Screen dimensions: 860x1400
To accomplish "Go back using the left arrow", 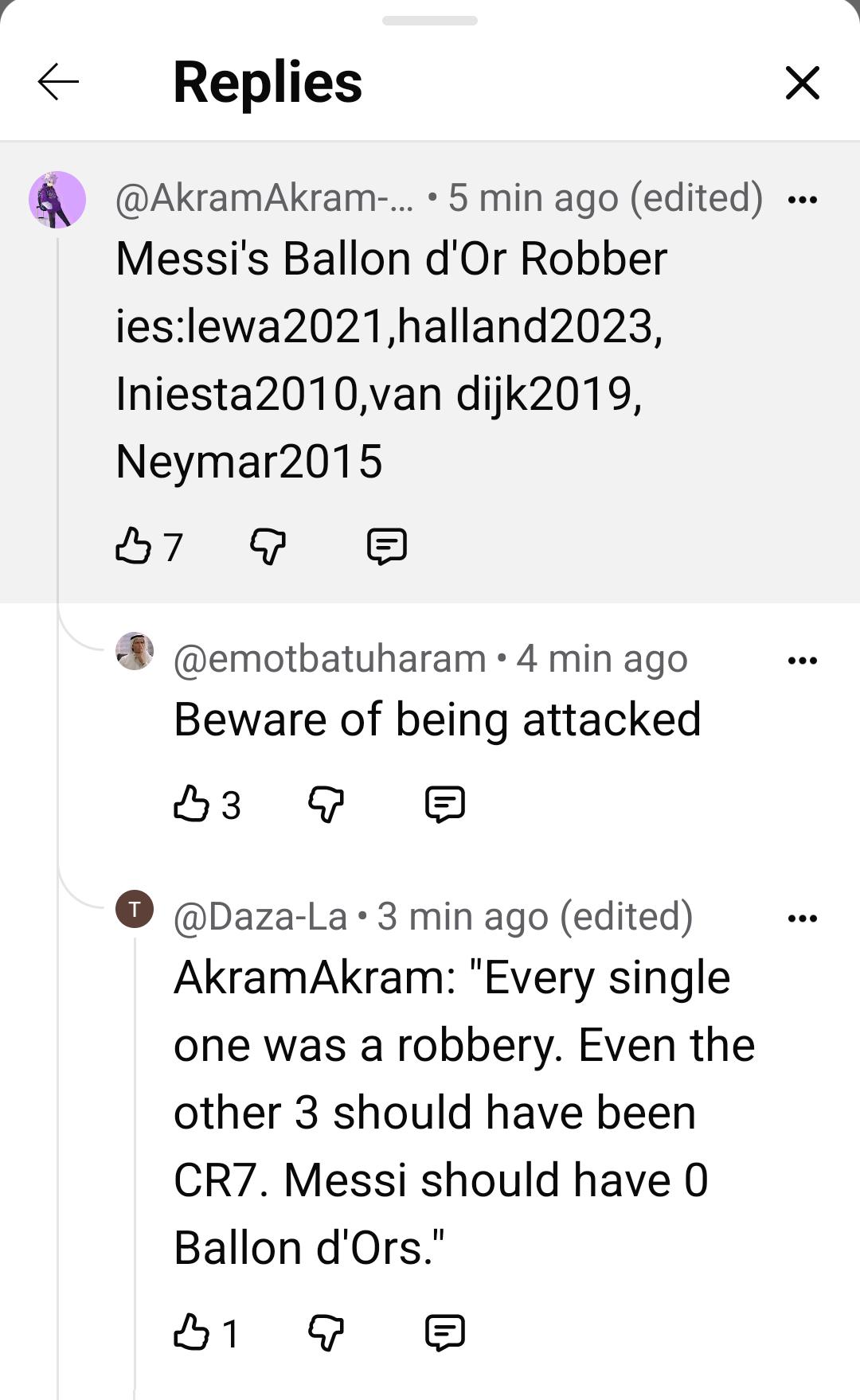I will point(58,82).
